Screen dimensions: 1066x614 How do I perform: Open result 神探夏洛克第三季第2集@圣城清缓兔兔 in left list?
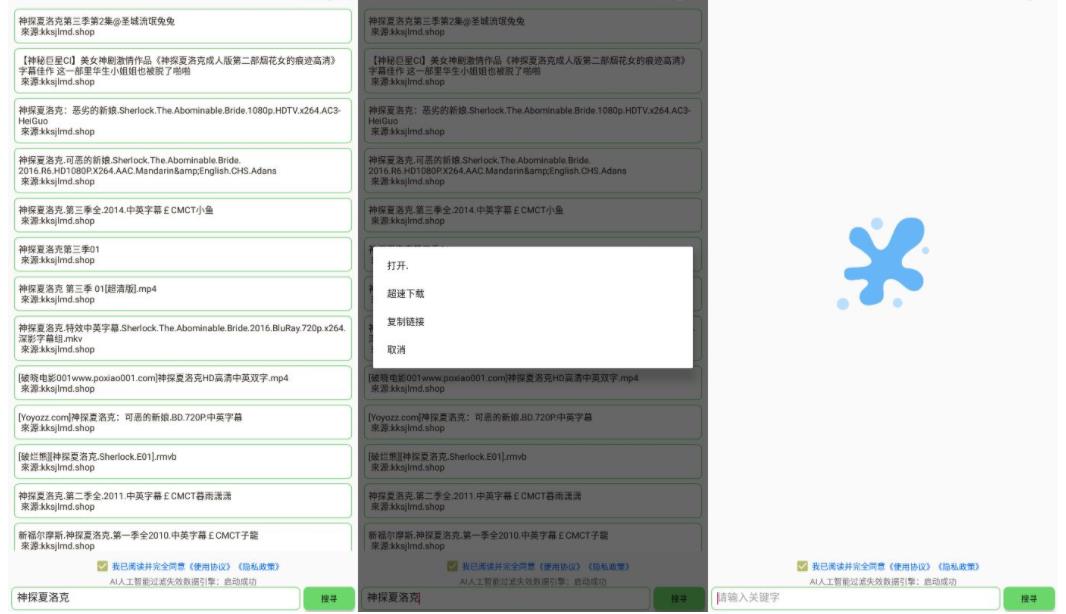182,27
